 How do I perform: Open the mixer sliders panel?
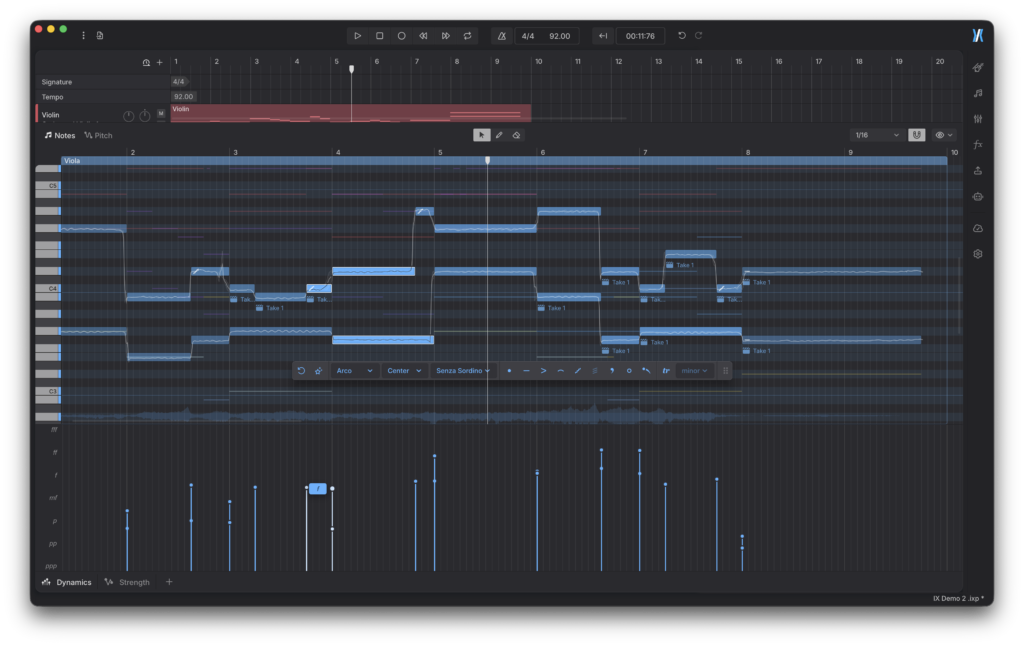point(978,119)
